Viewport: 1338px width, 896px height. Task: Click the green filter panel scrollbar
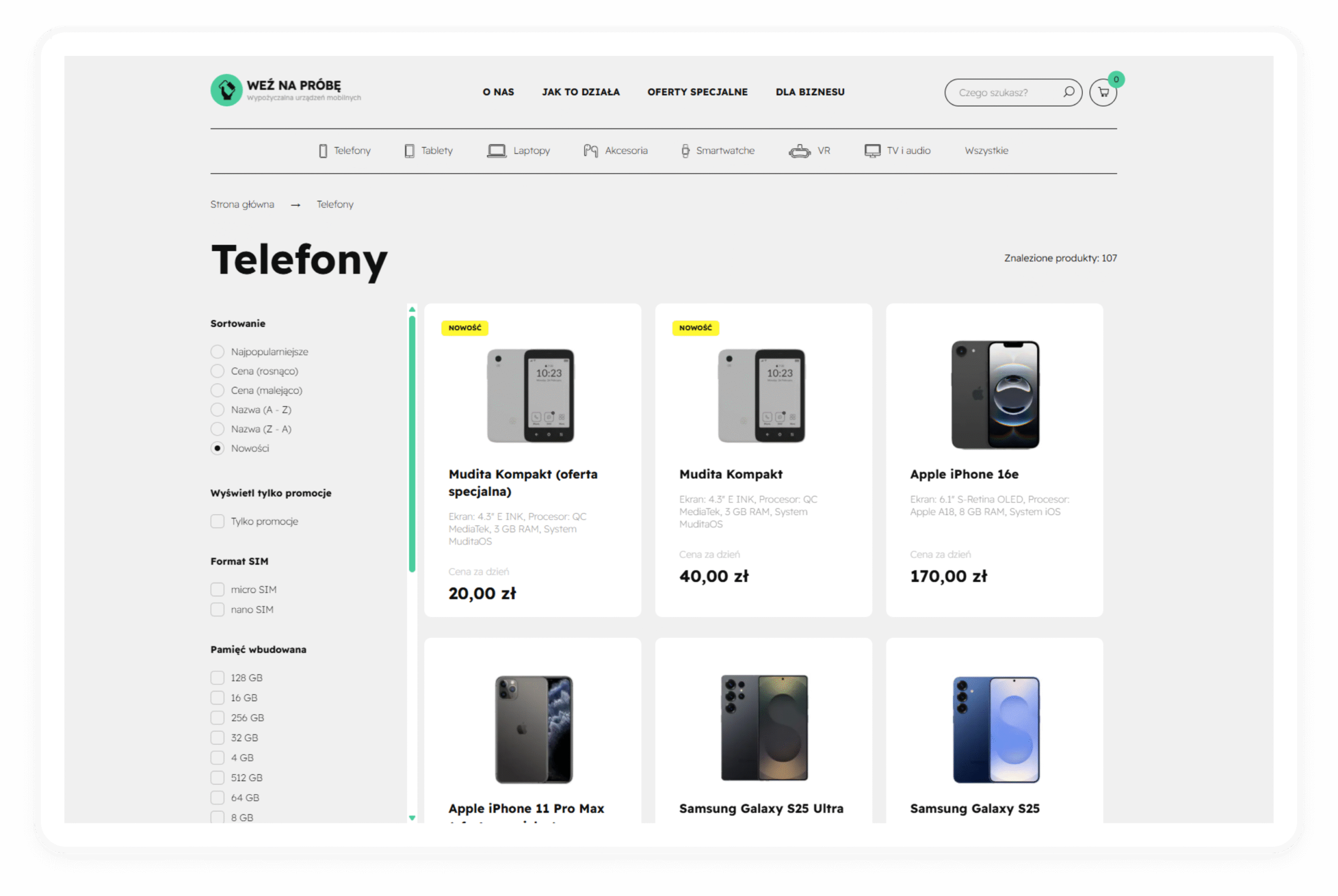[412, 444]
